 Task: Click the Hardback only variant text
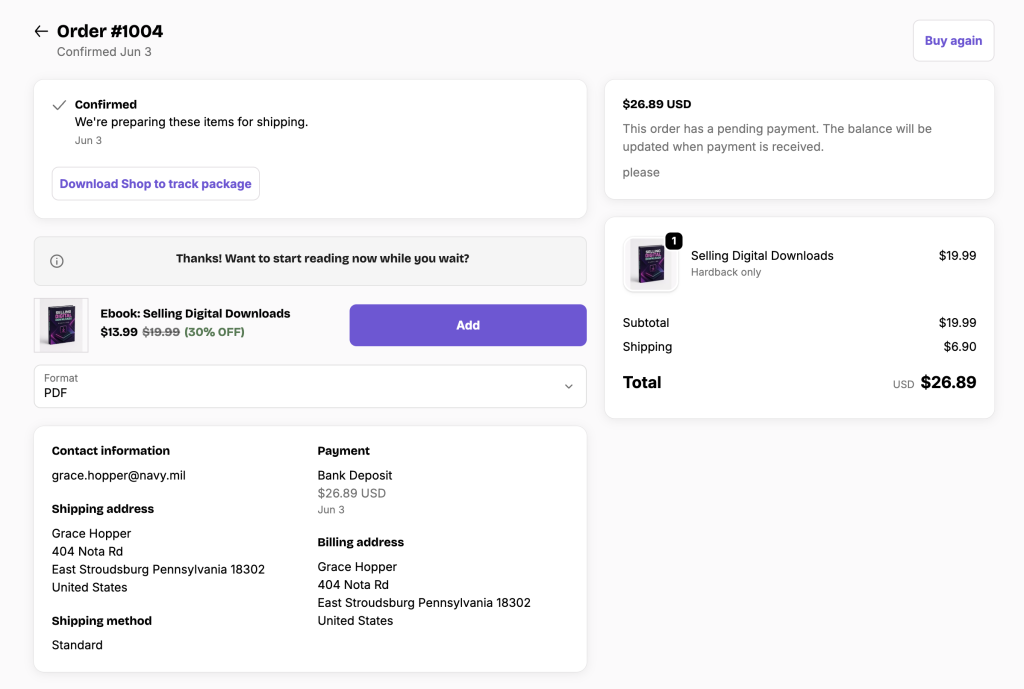click(x=726, y=272)
